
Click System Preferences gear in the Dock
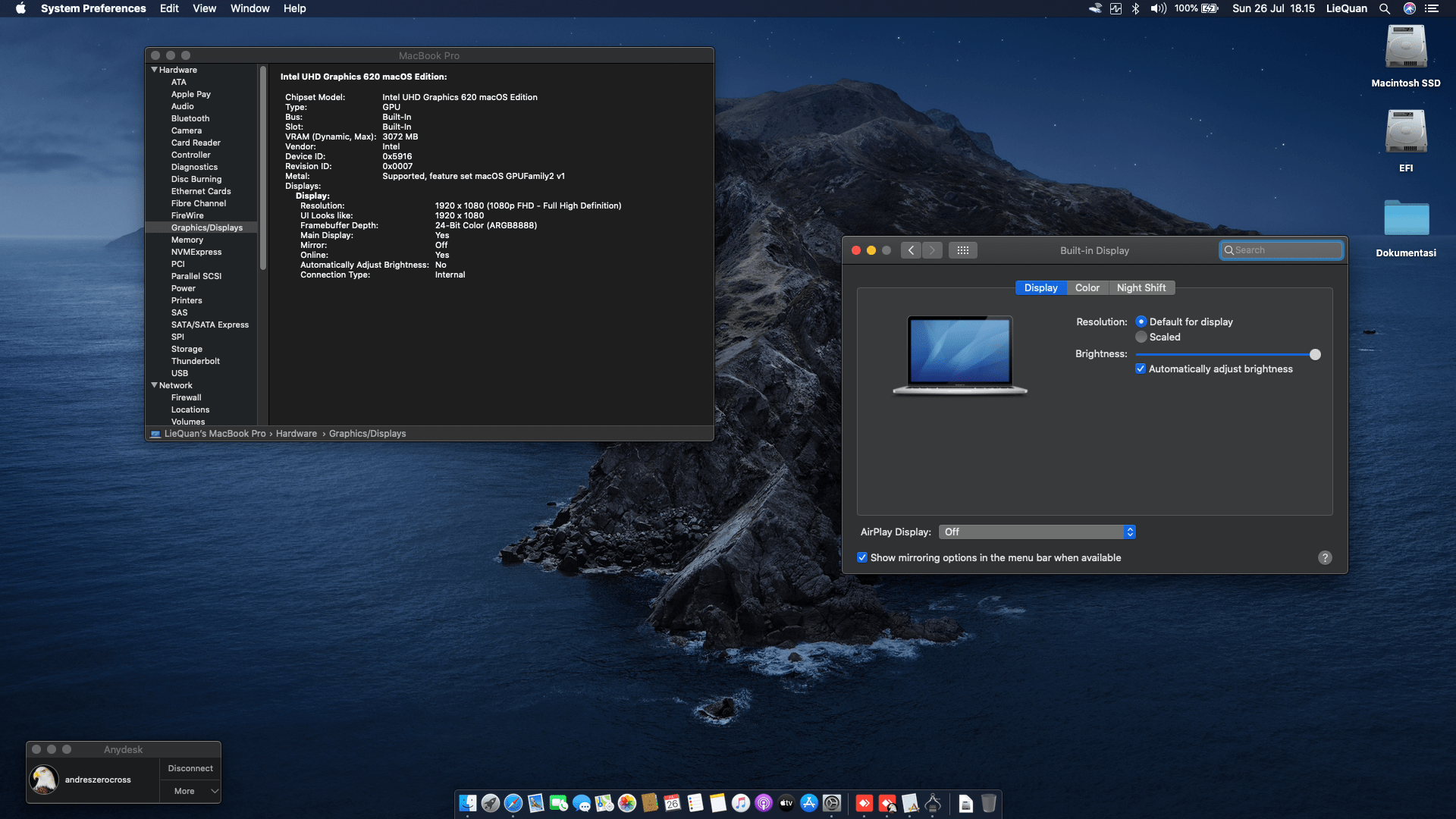[x=832, y=803]
